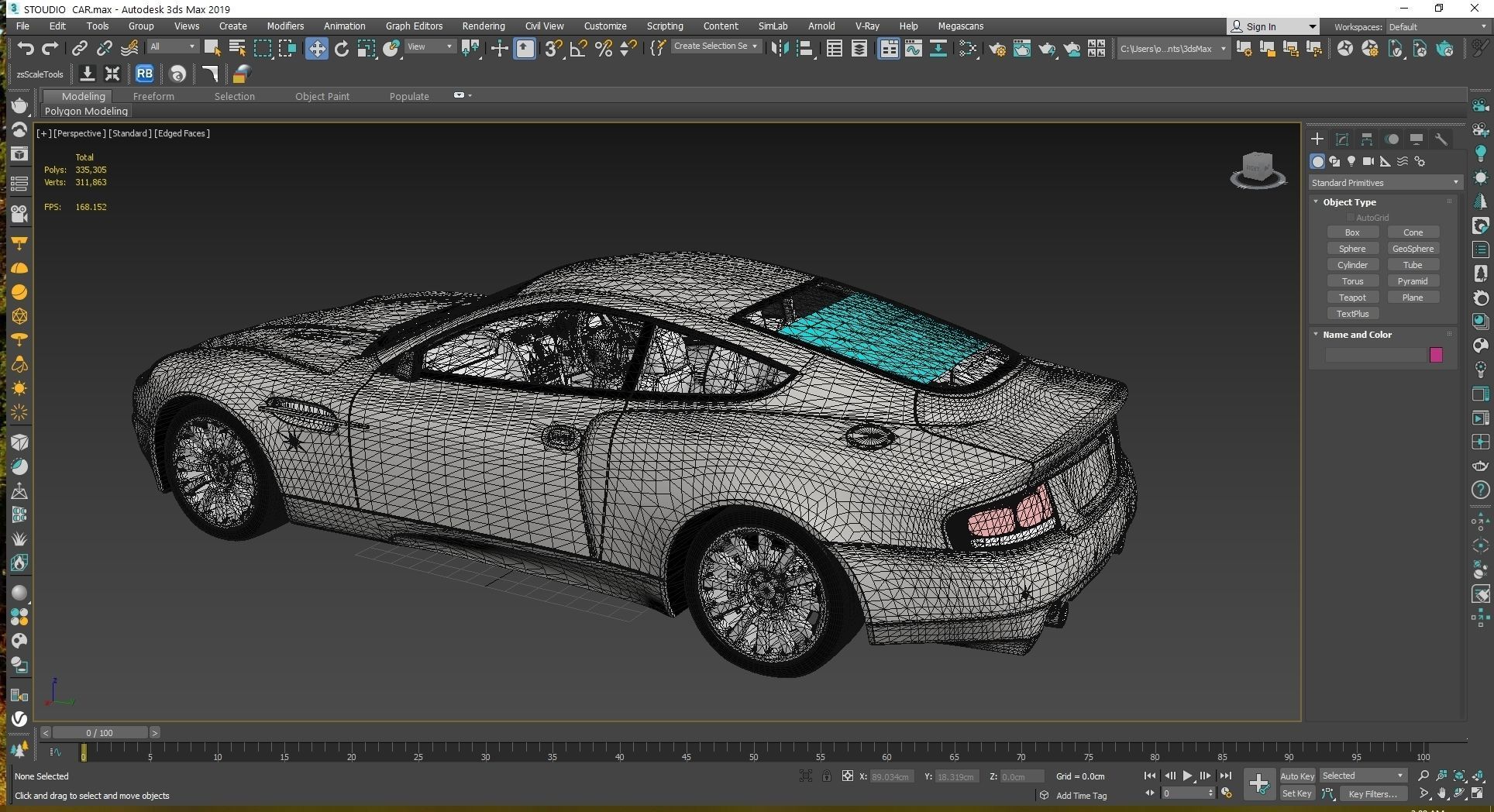Click the ViewCube in the viewport

[x=1258, y=169]
